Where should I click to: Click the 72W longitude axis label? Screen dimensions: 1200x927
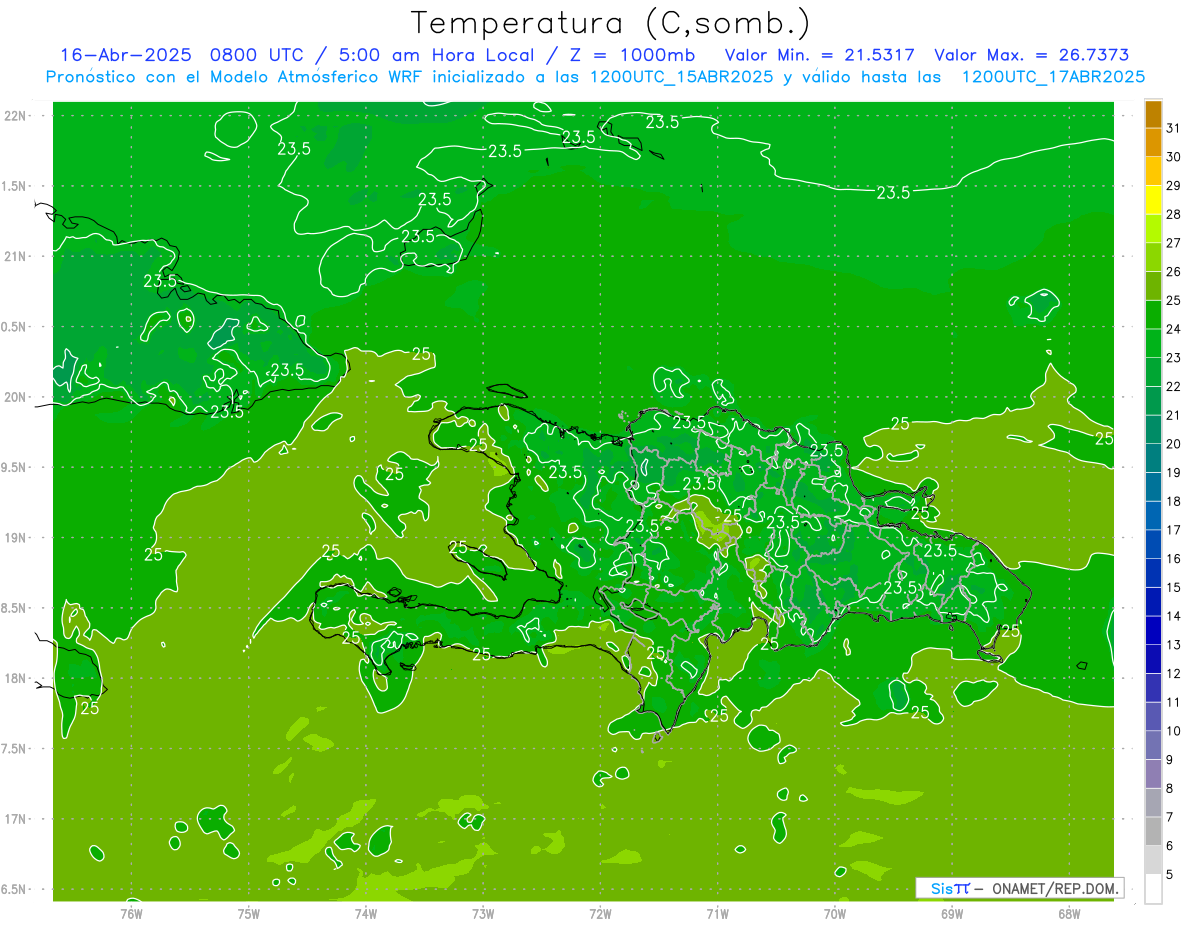600,913
